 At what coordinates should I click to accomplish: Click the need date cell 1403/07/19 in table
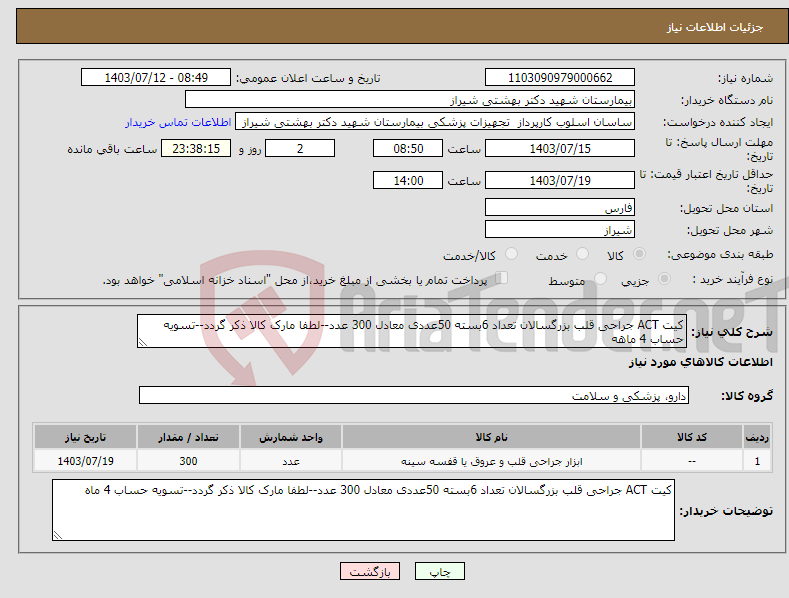click(x=86, y=461)
